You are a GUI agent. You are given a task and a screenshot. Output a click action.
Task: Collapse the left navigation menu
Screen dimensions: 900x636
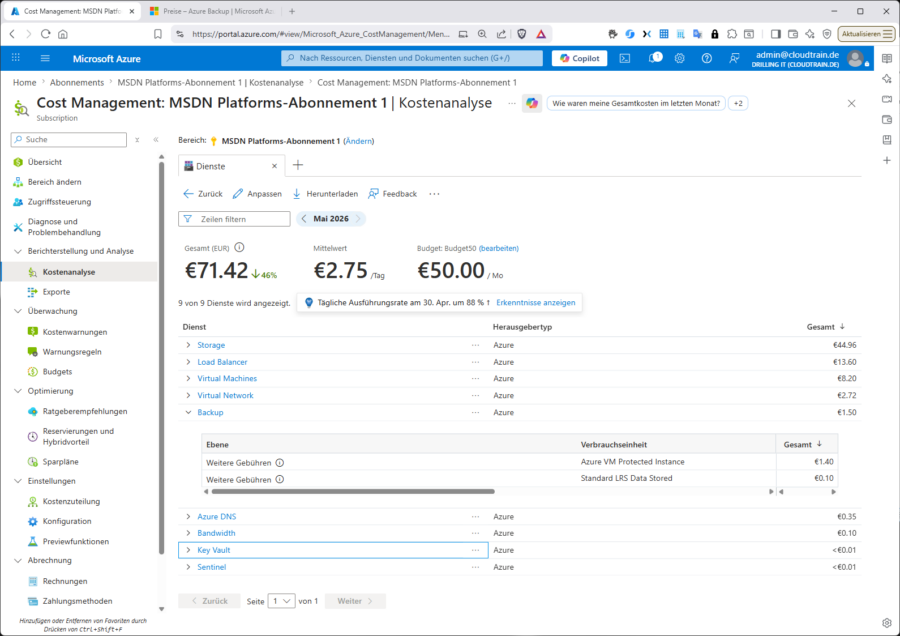(156, 139)
